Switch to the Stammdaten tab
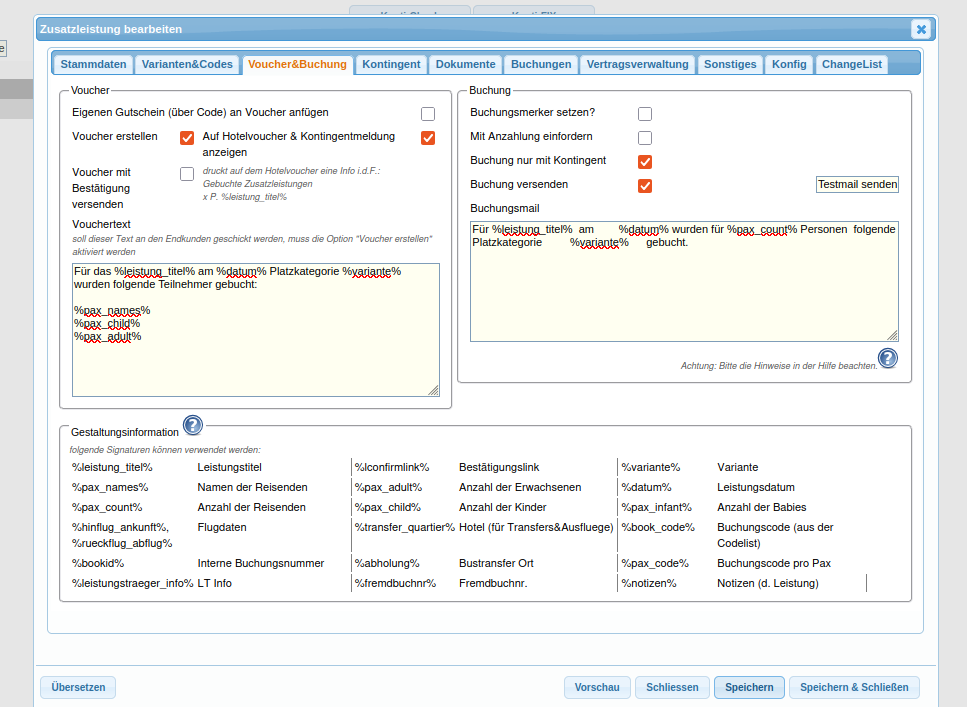The width and height of the screenshot is (967, 707). (93, 64)
